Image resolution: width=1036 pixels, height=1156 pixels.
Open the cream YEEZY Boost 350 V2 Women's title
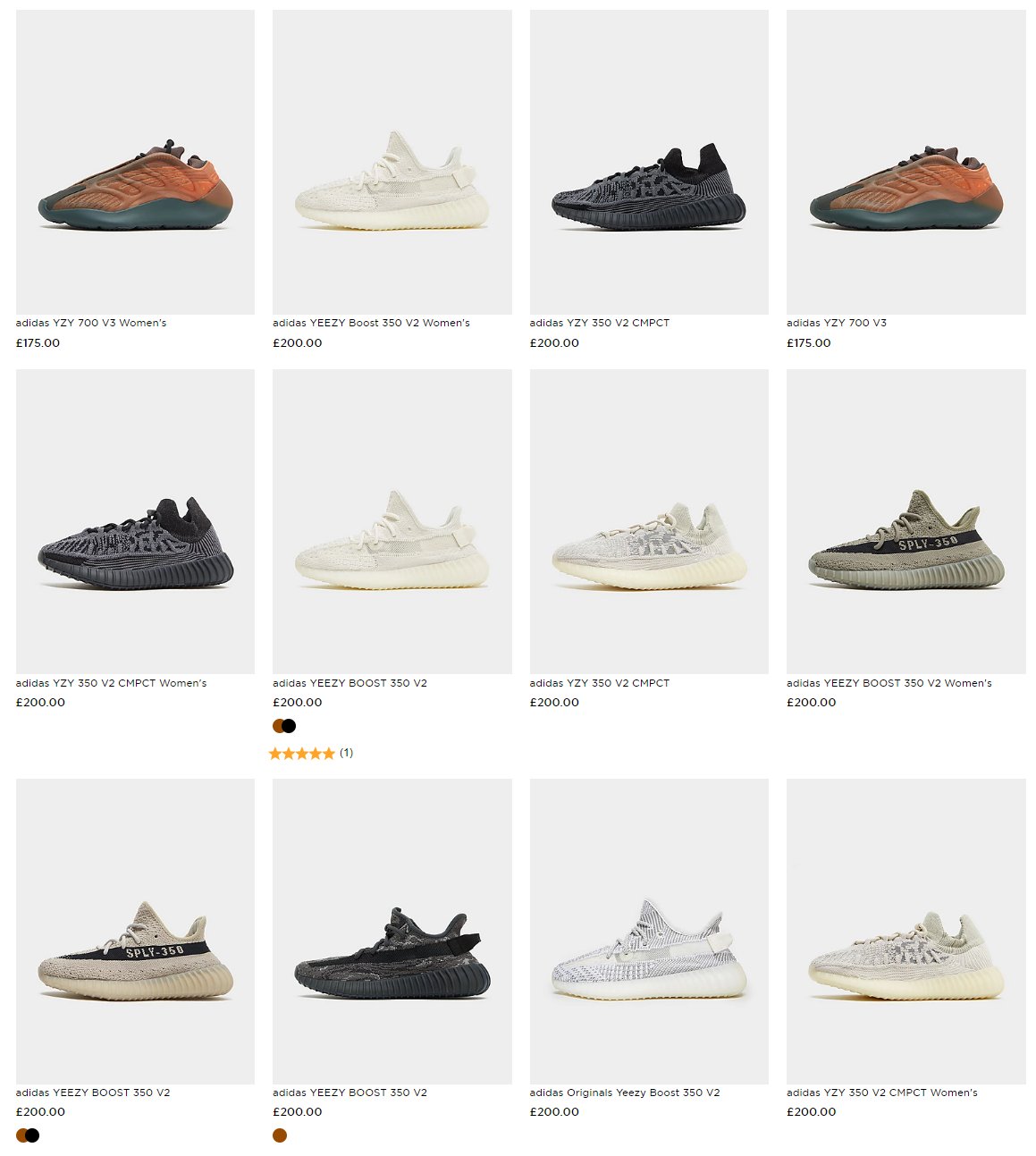pyautogui.click(x=371, y=323)
